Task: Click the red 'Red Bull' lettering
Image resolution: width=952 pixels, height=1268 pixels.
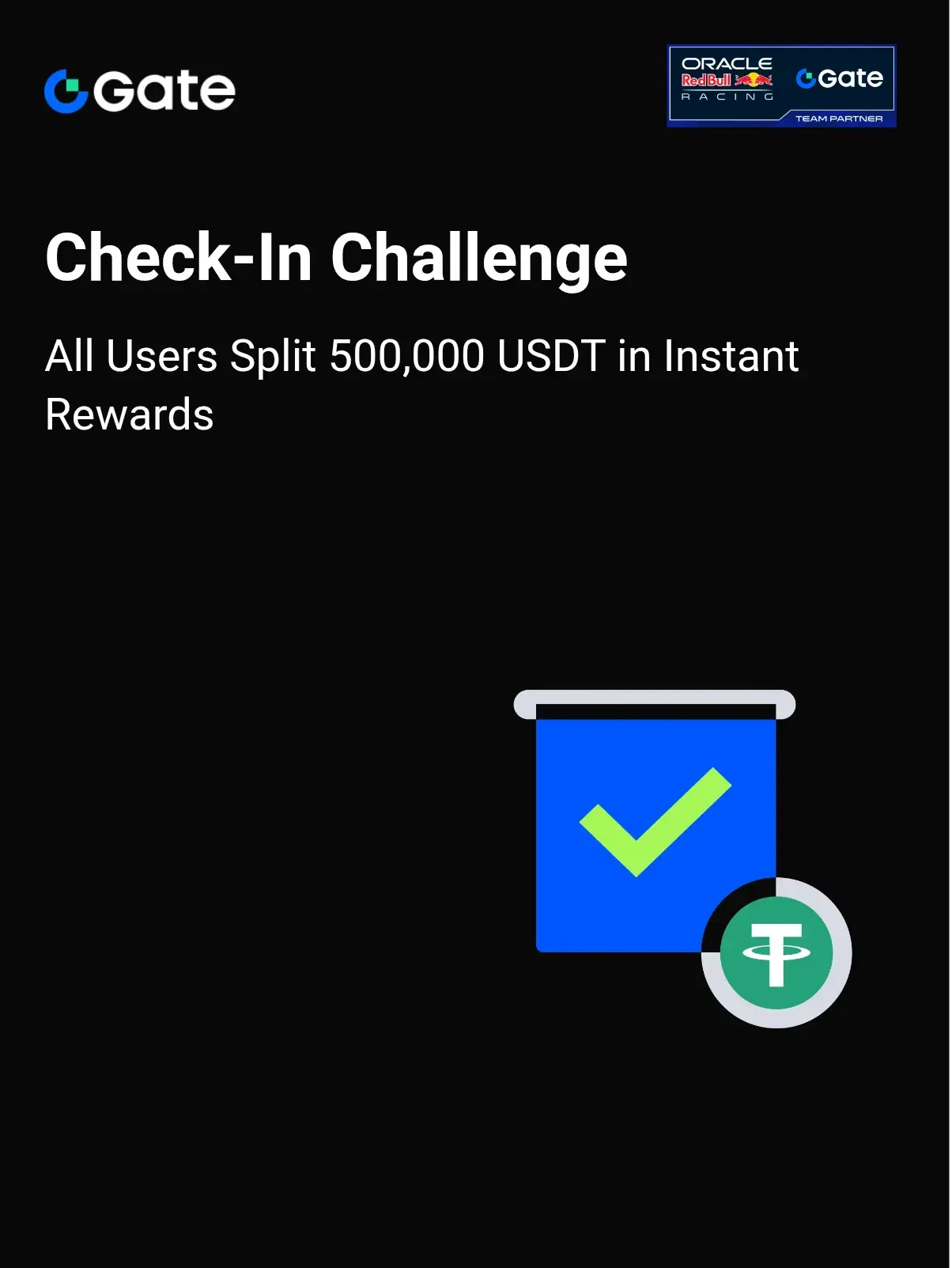Action: [x=706, y=80]
